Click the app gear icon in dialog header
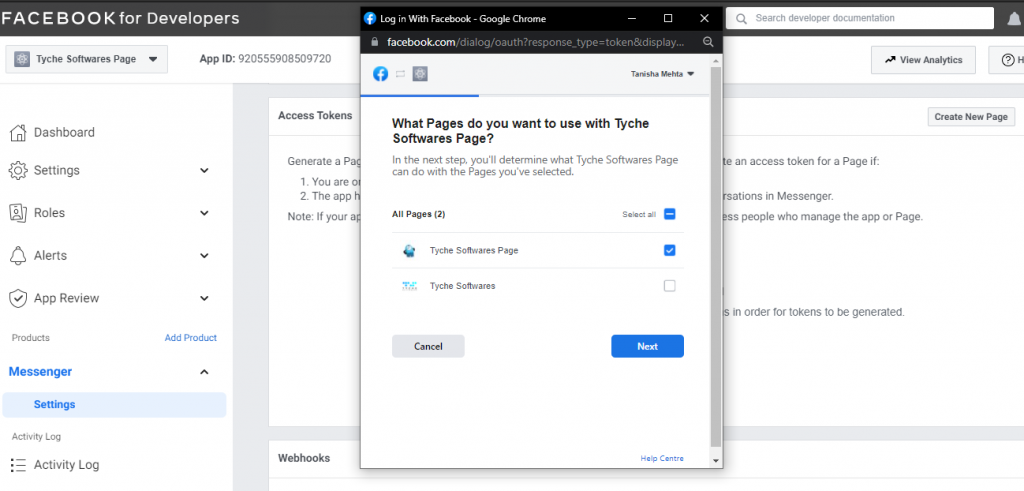 coord(420,74)
